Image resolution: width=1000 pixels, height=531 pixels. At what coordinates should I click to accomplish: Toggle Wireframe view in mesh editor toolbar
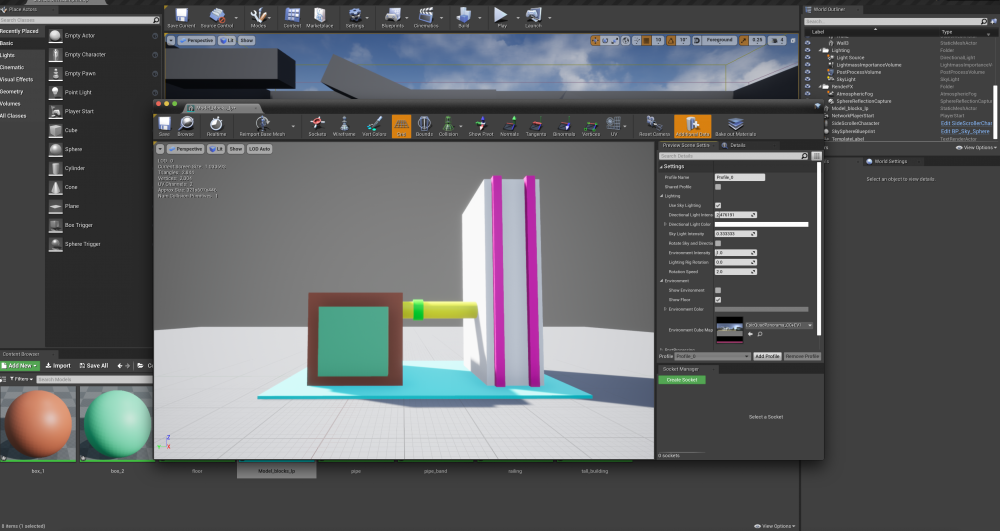click(x=344, y=125)
